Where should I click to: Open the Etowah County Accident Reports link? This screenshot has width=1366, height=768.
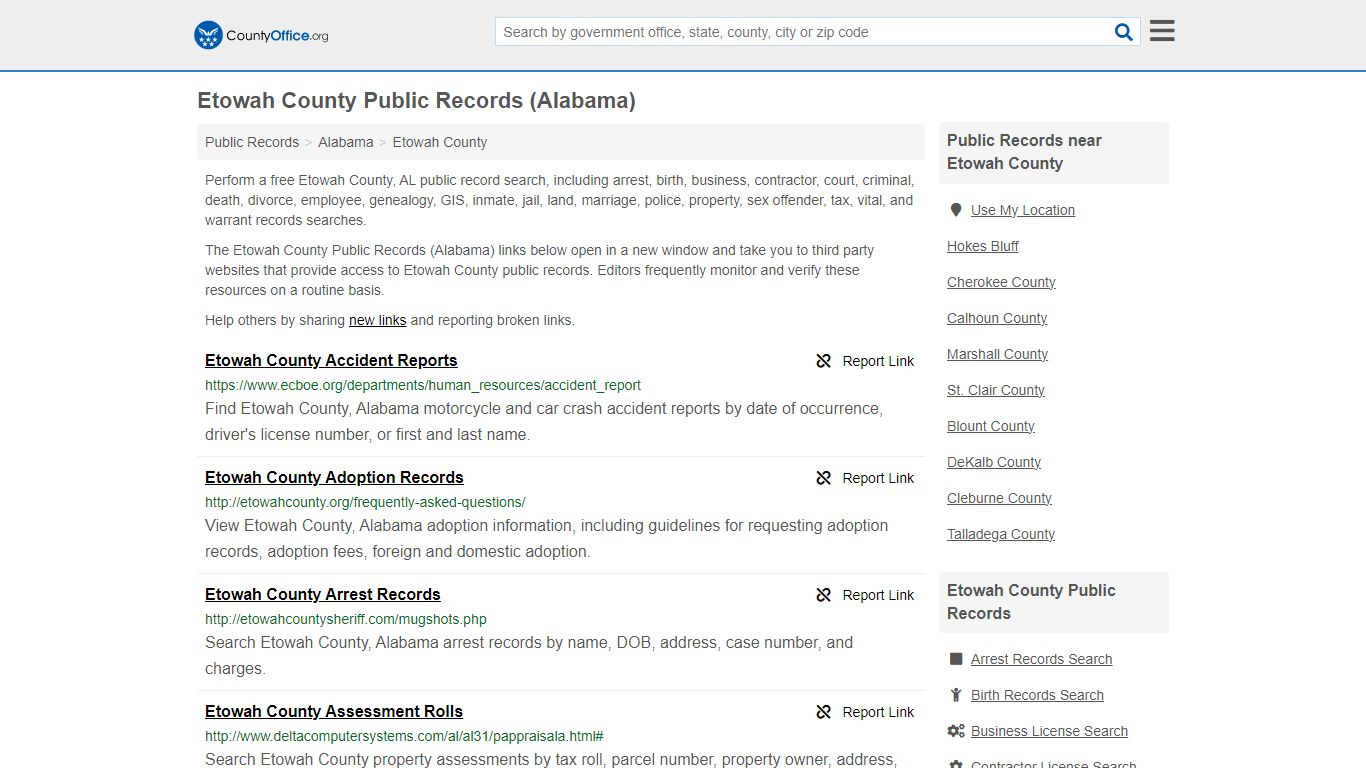click(330, 360)
